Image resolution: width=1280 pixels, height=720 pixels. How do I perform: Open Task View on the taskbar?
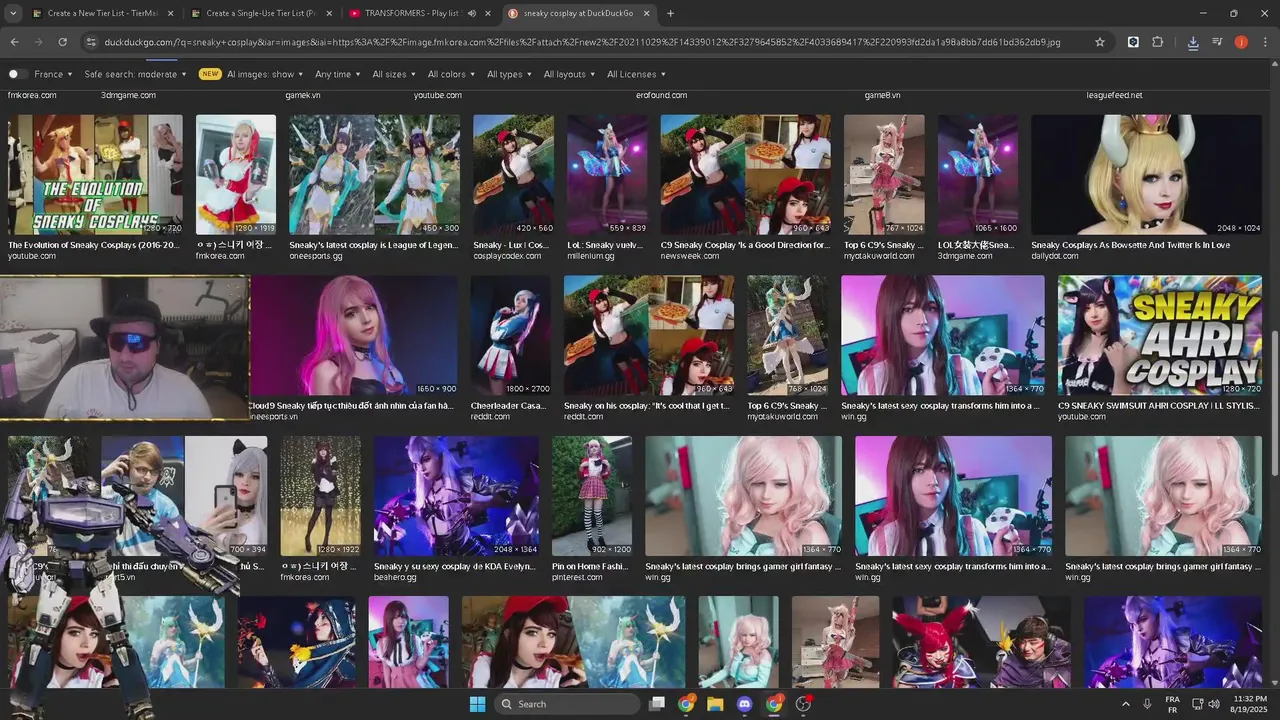tap(657, 704)
